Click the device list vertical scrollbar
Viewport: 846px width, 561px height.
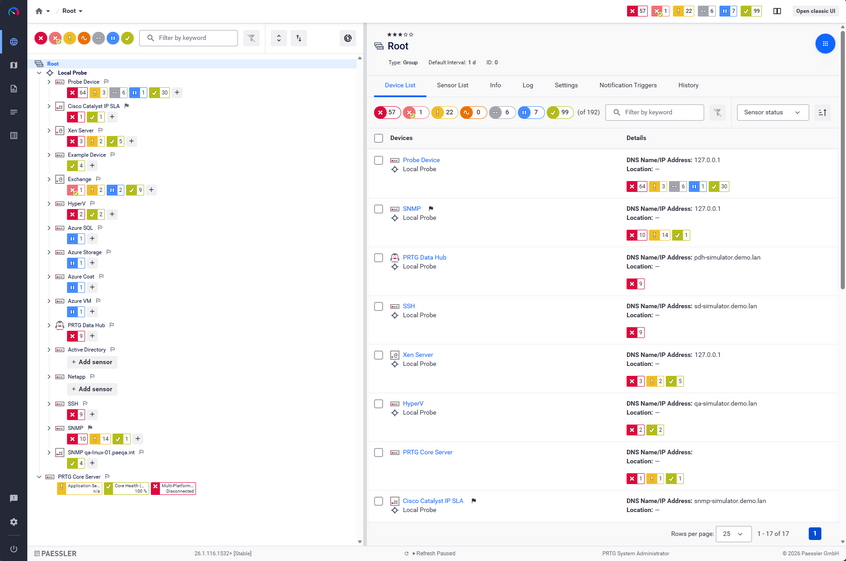coord(843,162)
